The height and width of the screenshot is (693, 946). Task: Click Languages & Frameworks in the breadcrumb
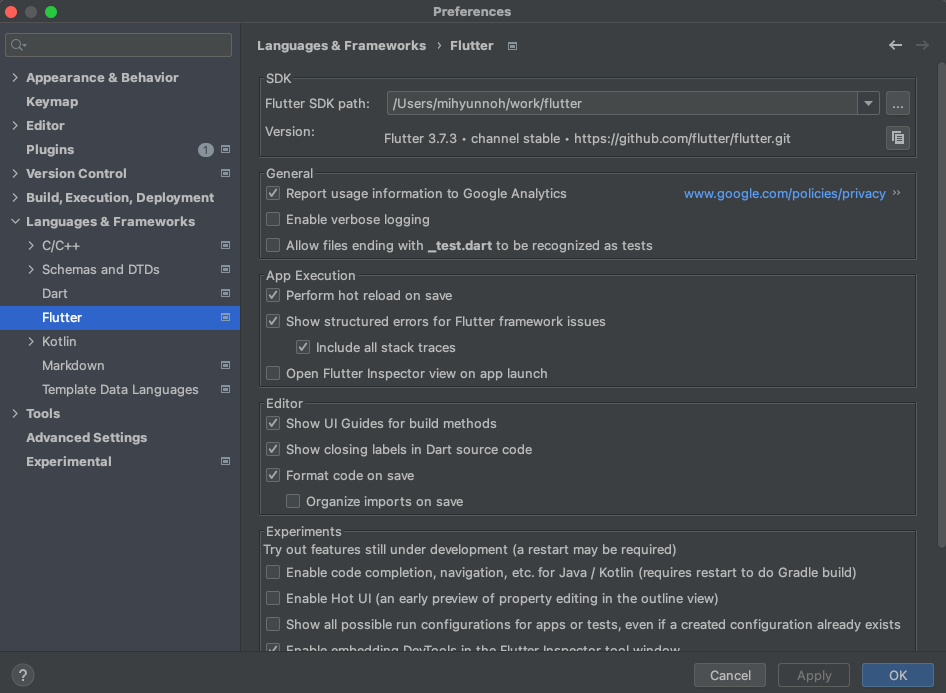341,46
